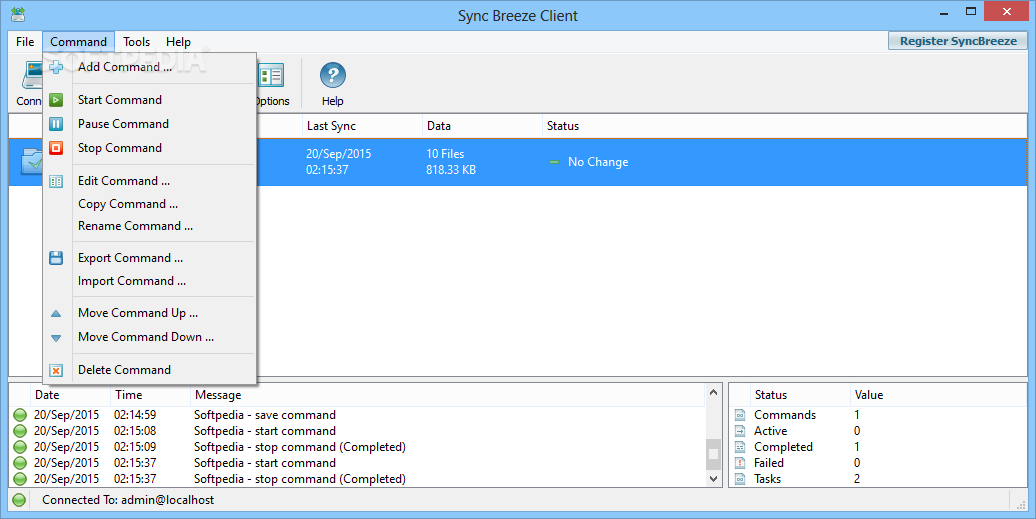Click the 20/Sep/2015 02:15:37 last sync cell
This screenshot has height=519, width=1036.
(338, 162)
